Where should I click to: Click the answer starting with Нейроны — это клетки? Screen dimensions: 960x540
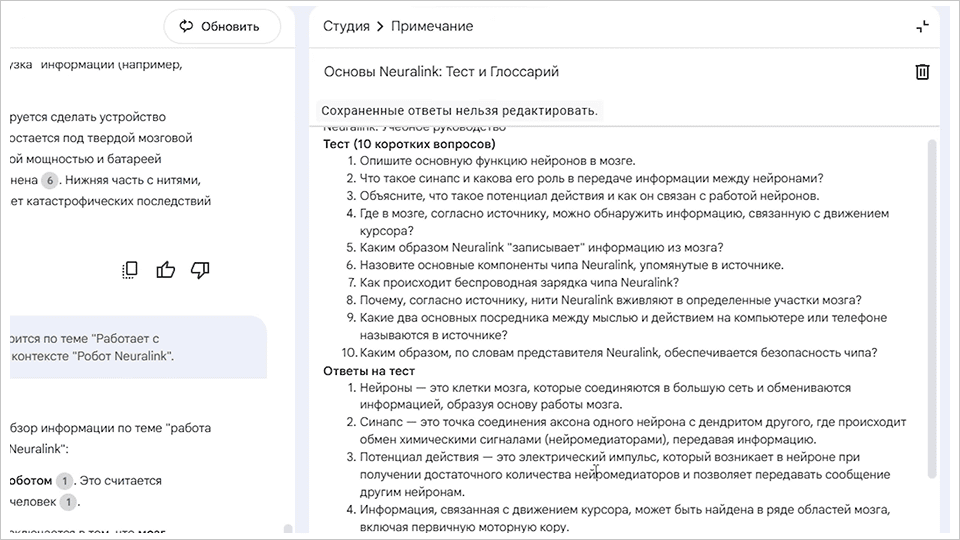605,396
